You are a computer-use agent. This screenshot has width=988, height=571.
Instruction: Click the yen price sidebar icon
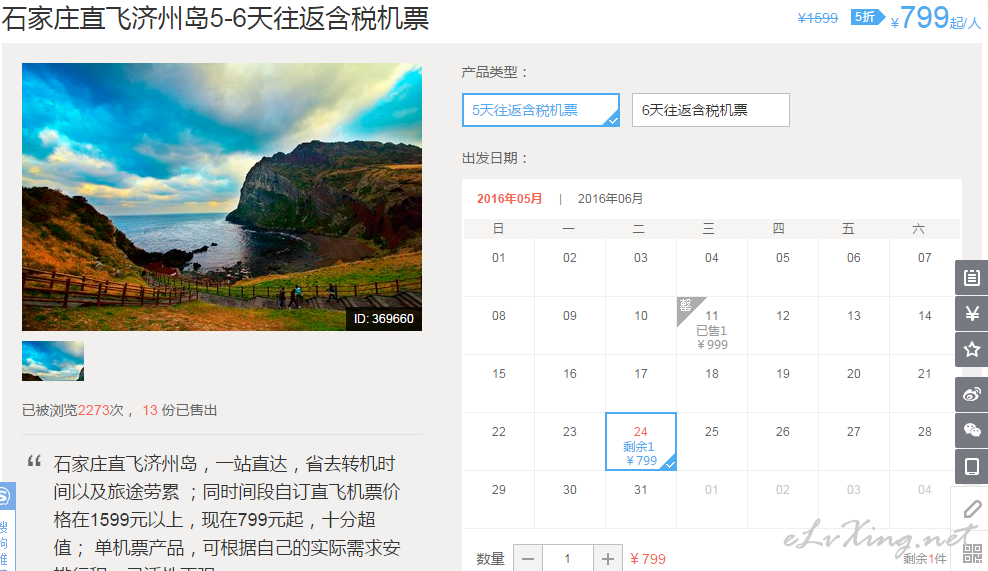pos(972,313)
